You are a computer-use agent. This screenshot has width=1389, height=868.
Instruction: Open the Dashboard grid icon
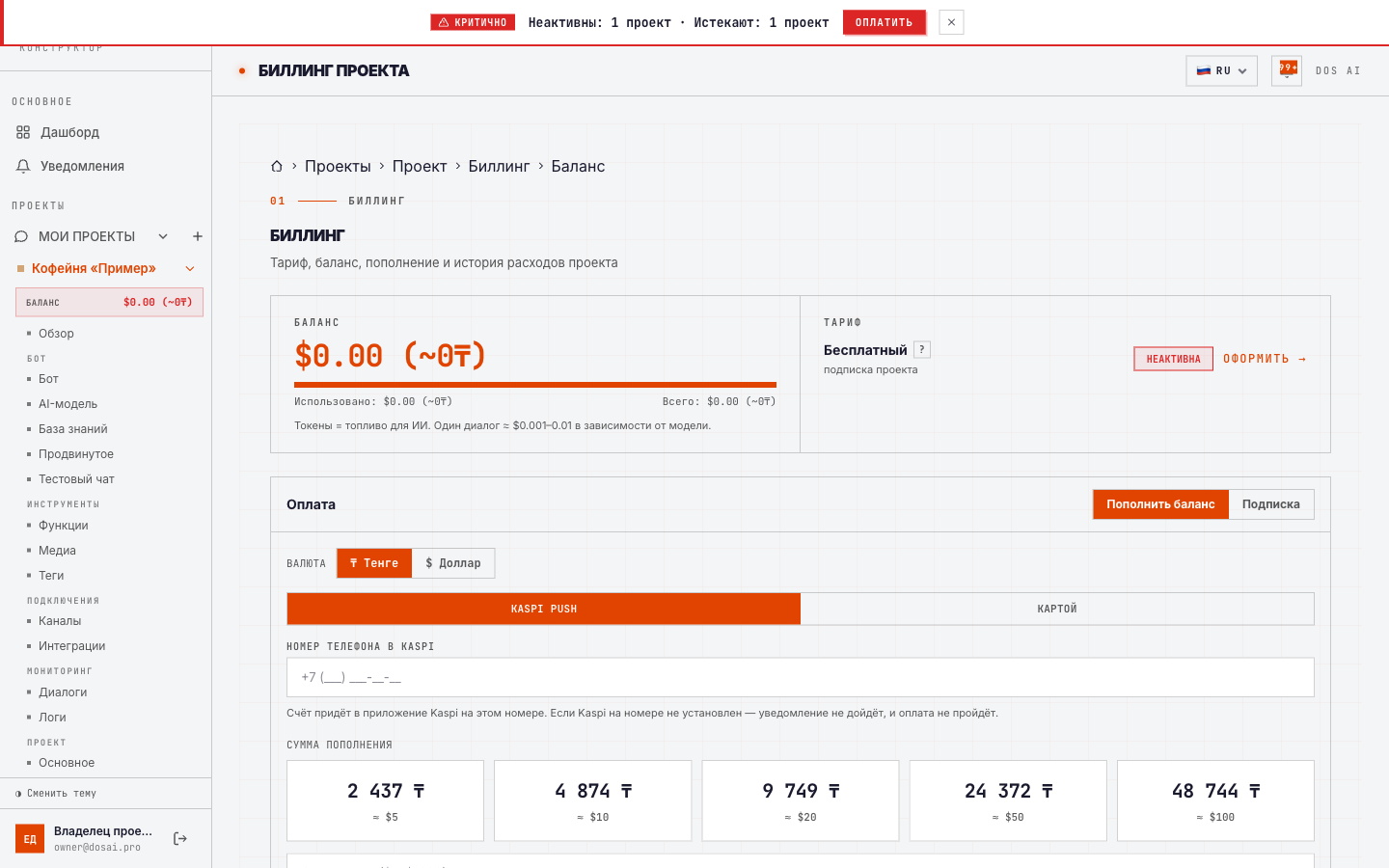[23, 132]
